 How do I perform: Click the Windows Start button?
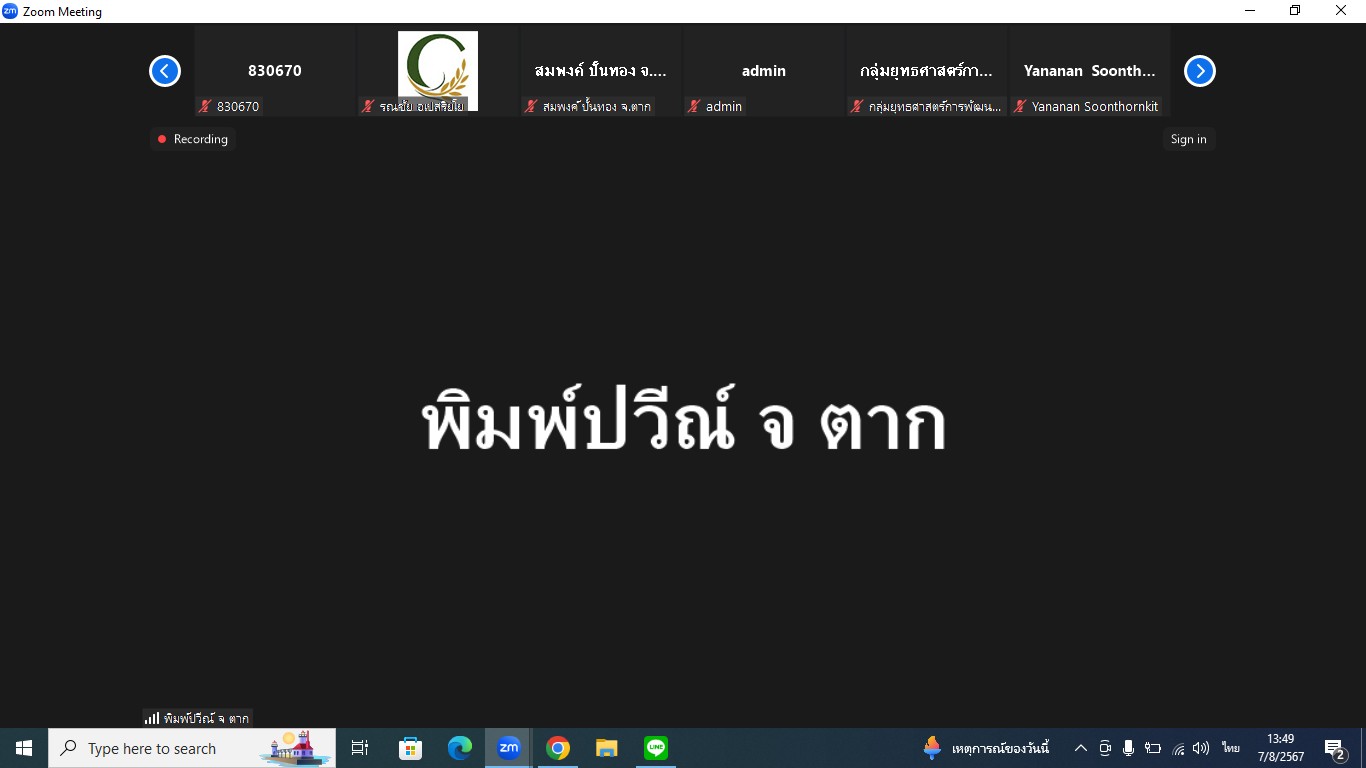point(24,748)
